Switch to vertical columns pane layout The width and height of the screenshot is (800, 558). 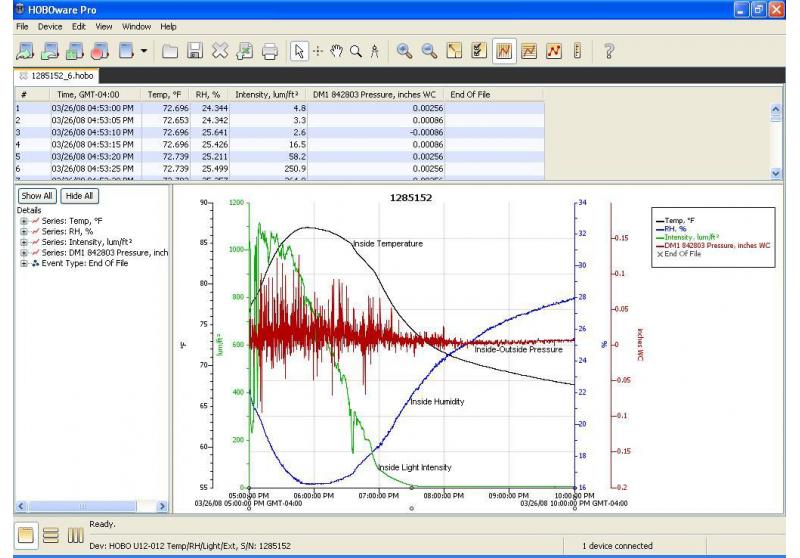tap(75, 536)
